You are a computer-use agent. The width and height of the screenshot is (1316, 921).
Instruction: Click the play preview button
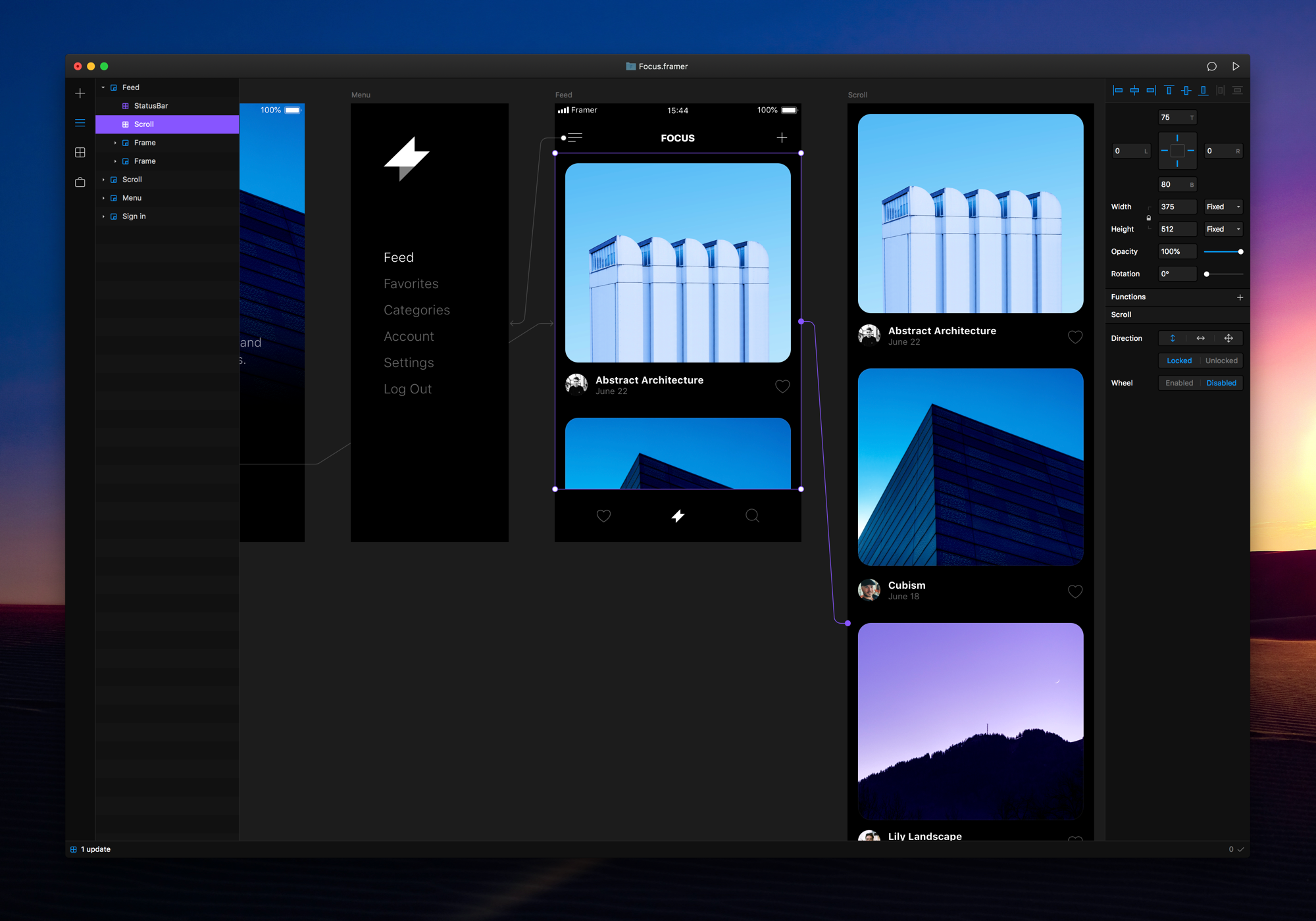coord(1236,66)
